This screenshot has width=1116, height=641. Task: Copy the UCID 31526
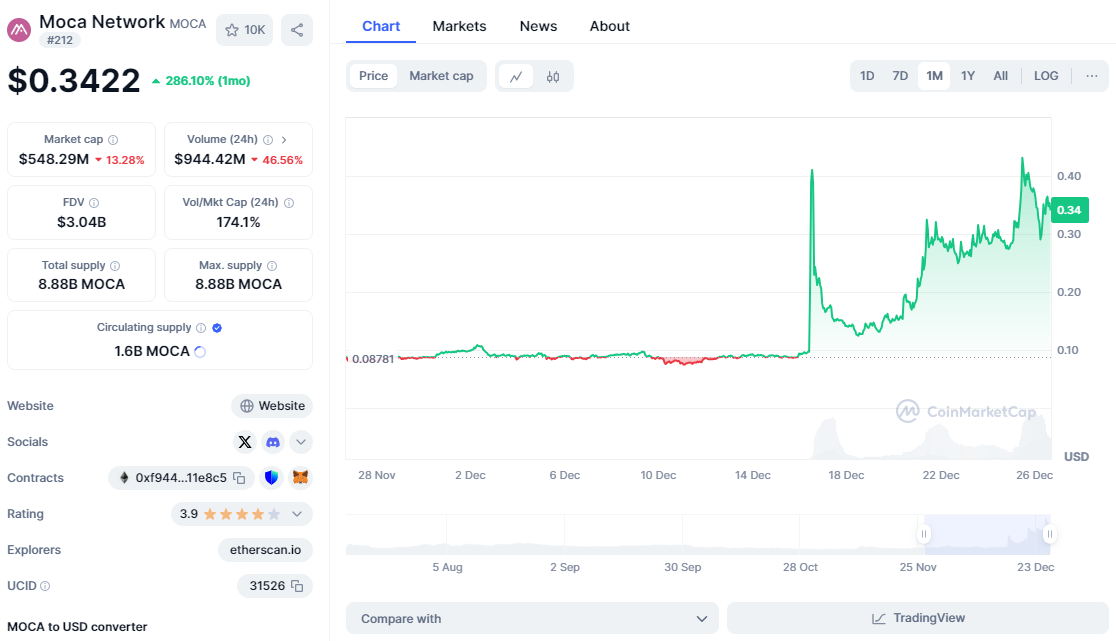pyautogui.click(x=298, y=586)
